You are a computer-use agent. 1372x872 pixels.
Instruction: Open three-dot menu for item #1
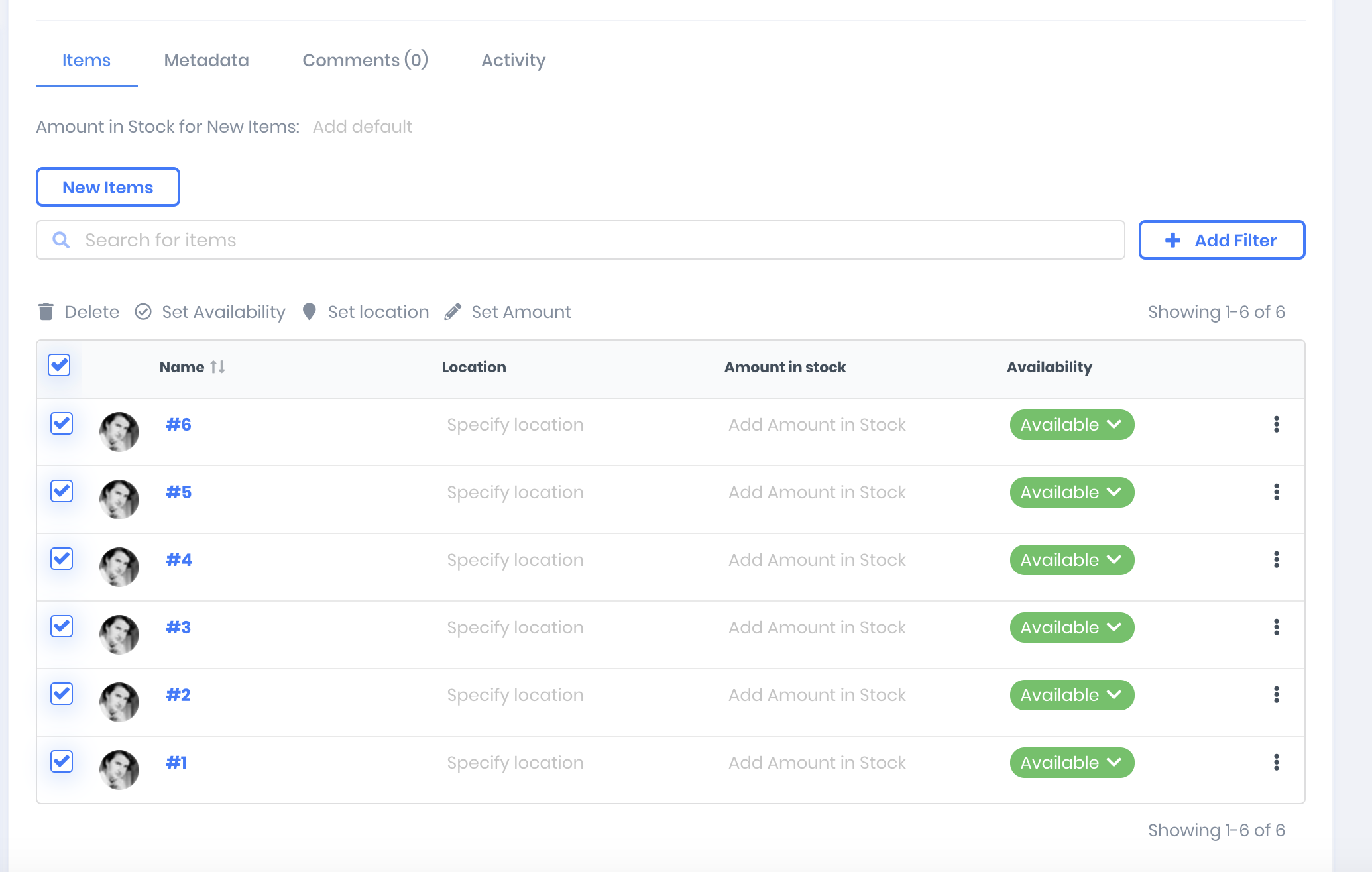(x=1276, y=763)
